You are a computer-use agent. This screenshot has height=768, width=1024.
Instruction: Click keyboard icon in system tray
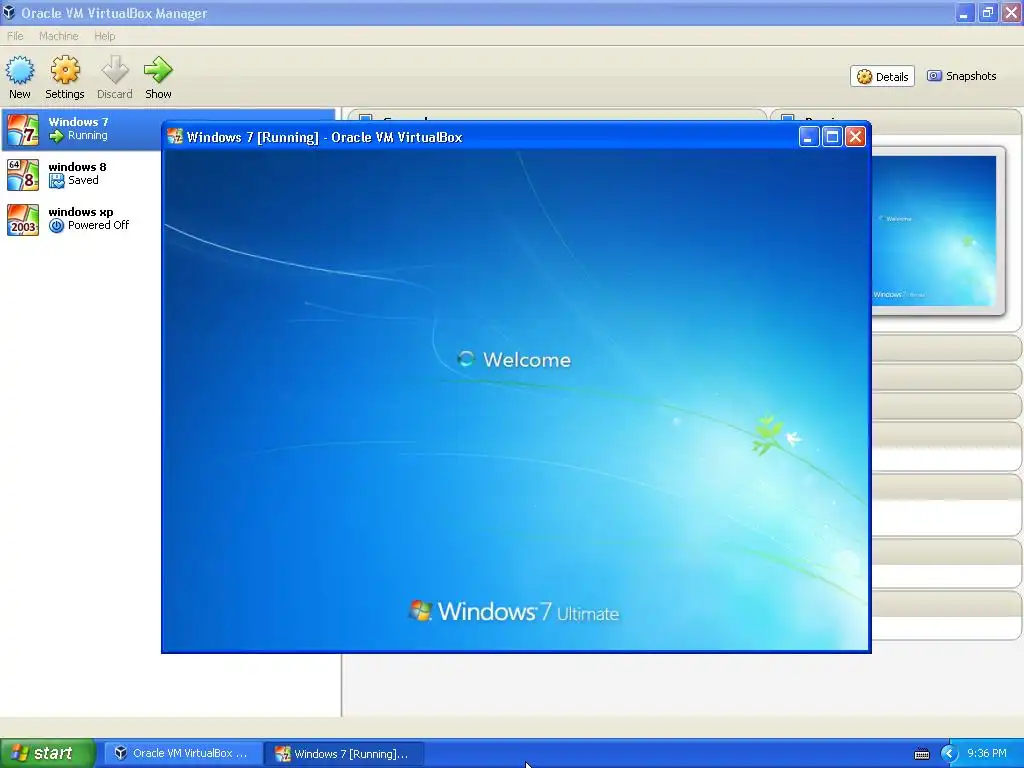(x=922, y=754)
